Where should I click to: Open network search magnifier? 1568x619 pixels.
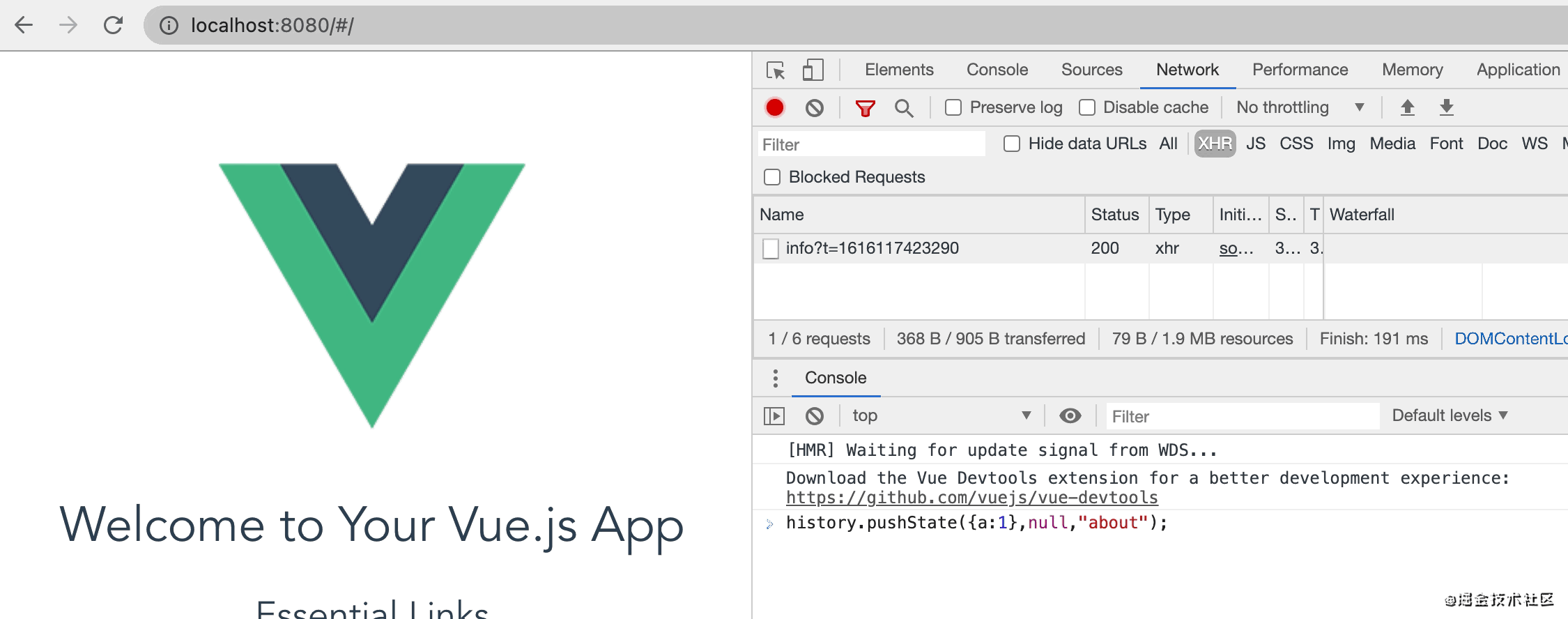904,108
